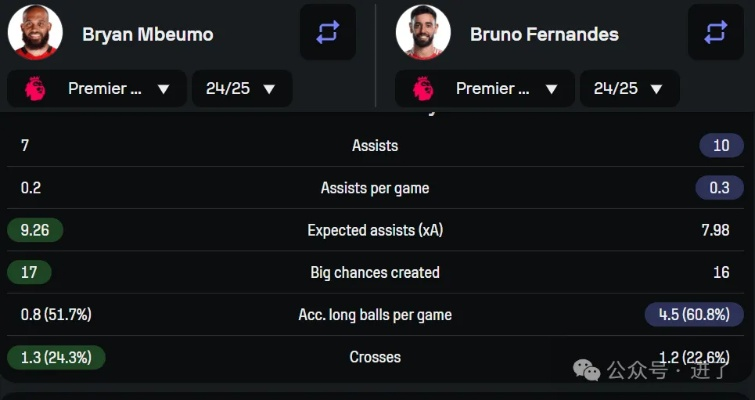755x400 pixels.
Task: Click the Bryan Mbeumo name
Action: pyautogui.click(x=147, y=34)
